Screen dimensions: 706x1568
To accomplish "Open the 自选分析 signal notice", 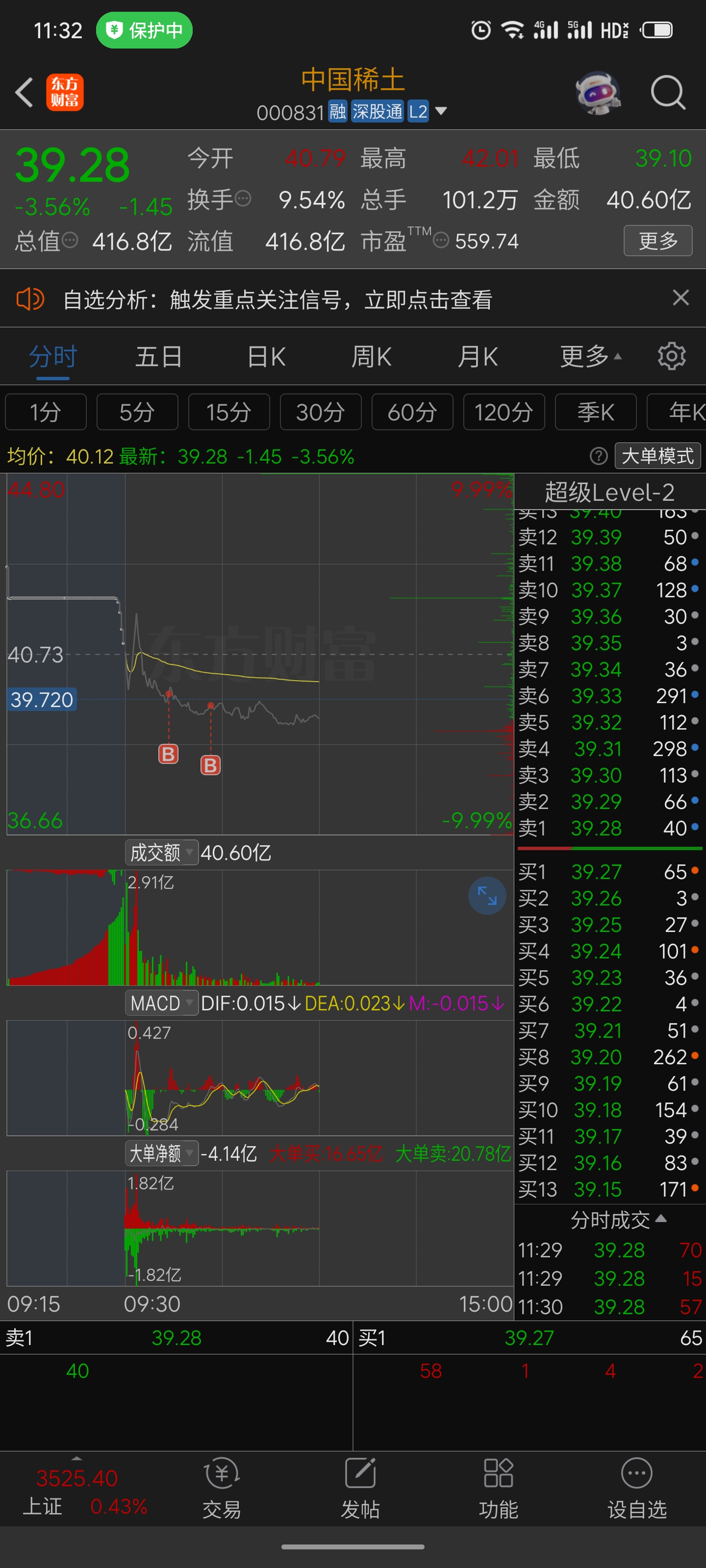I will [x=278, y=299].
